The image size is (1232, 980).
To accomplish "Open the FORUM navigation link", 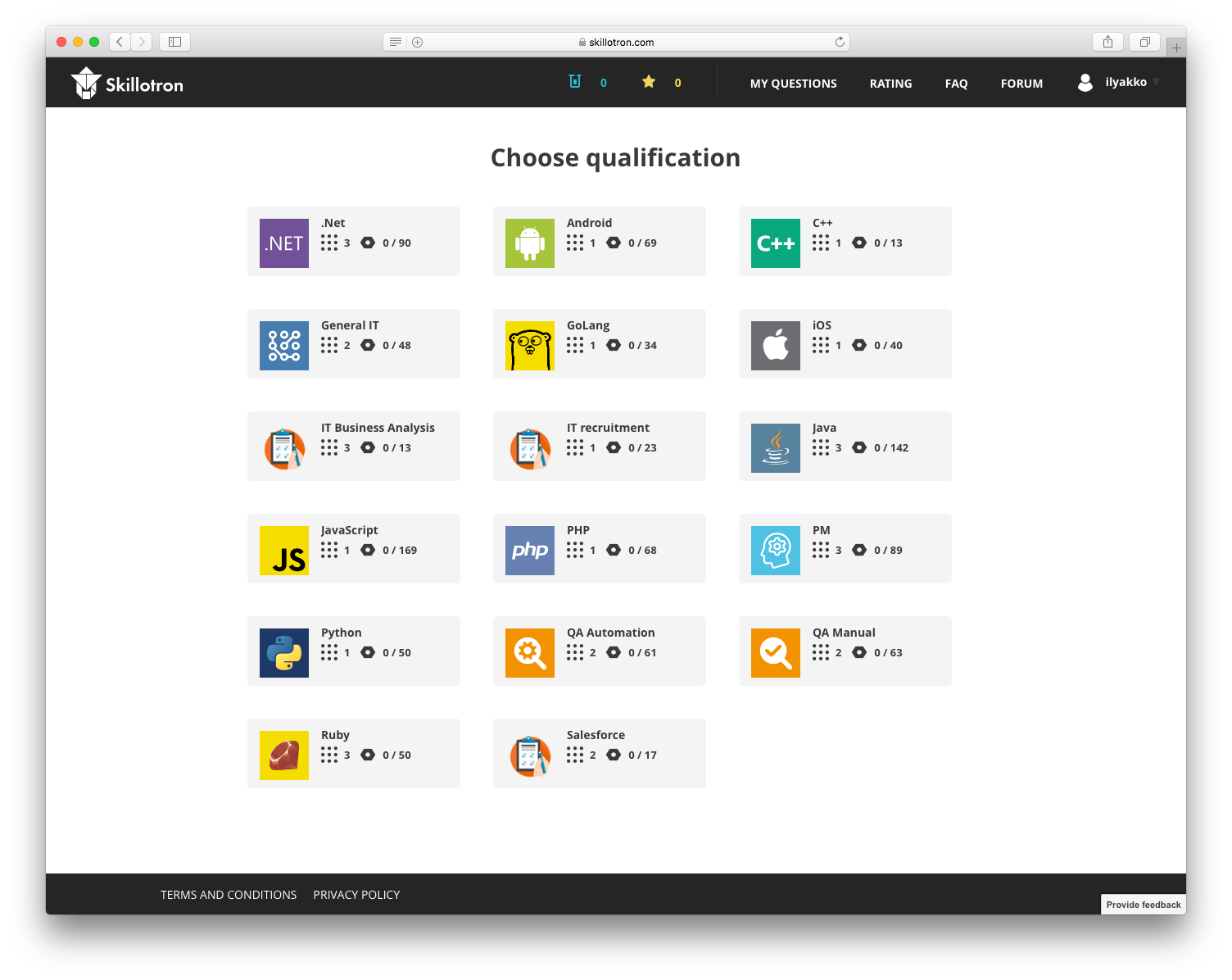I will [x=1021, y=84].
